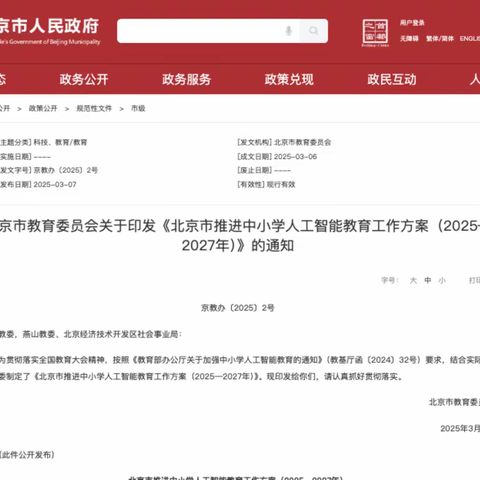The width and height of the screenshot is (480, 480).
Task: Click the 发布日期 2025-03-07 text
Action: pyautogui.click(x=38, y=184)
